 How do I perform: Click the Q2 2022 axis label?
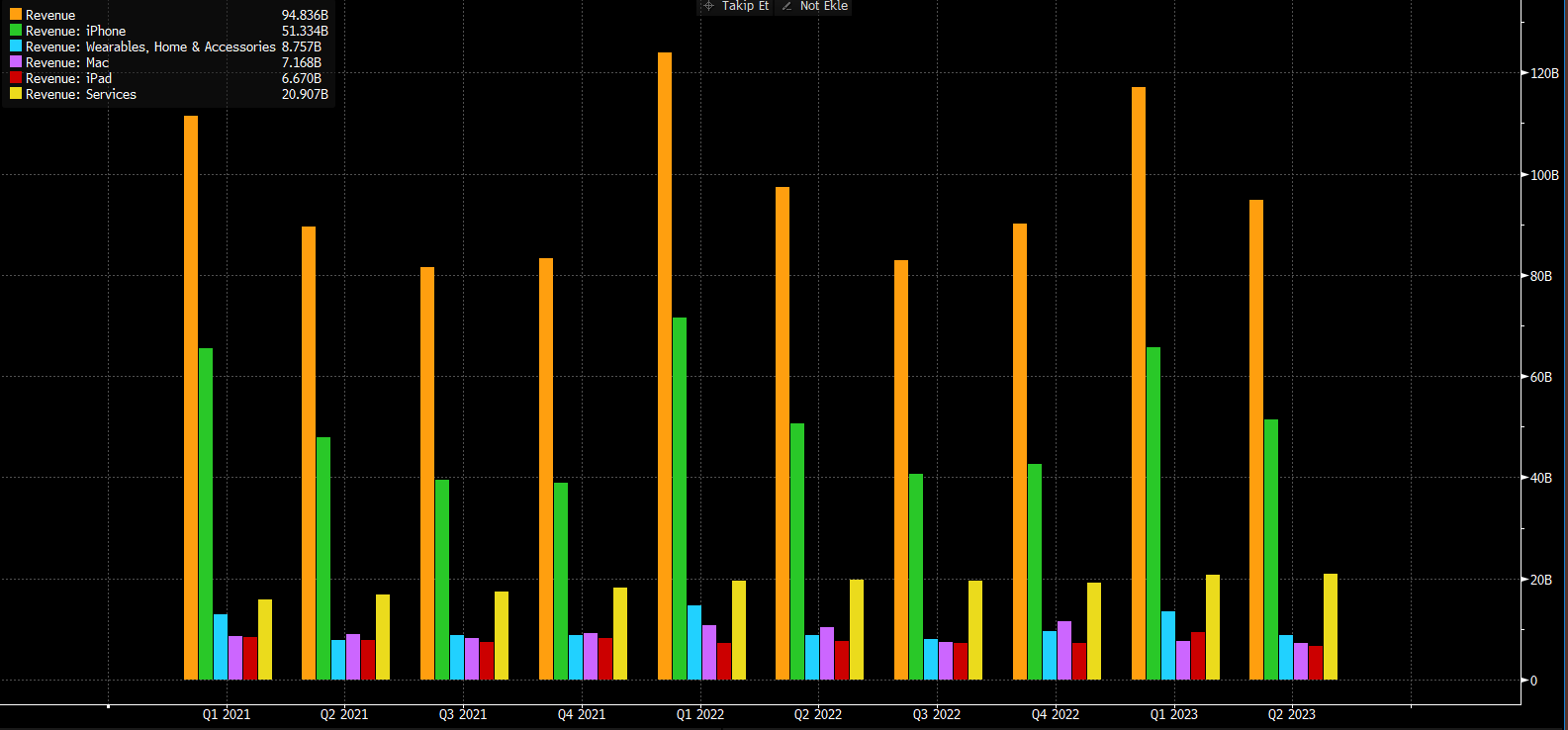coord(818,714)
